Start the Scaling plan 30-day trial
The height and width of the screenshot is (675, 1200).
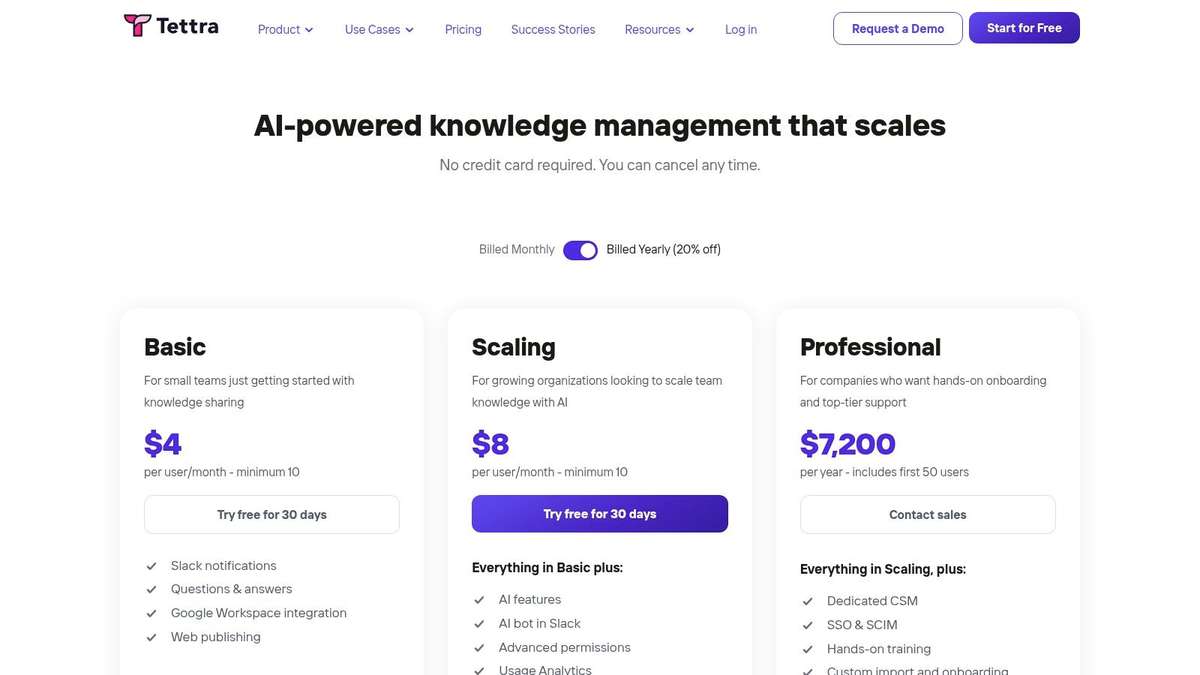[x=600, y=514]
